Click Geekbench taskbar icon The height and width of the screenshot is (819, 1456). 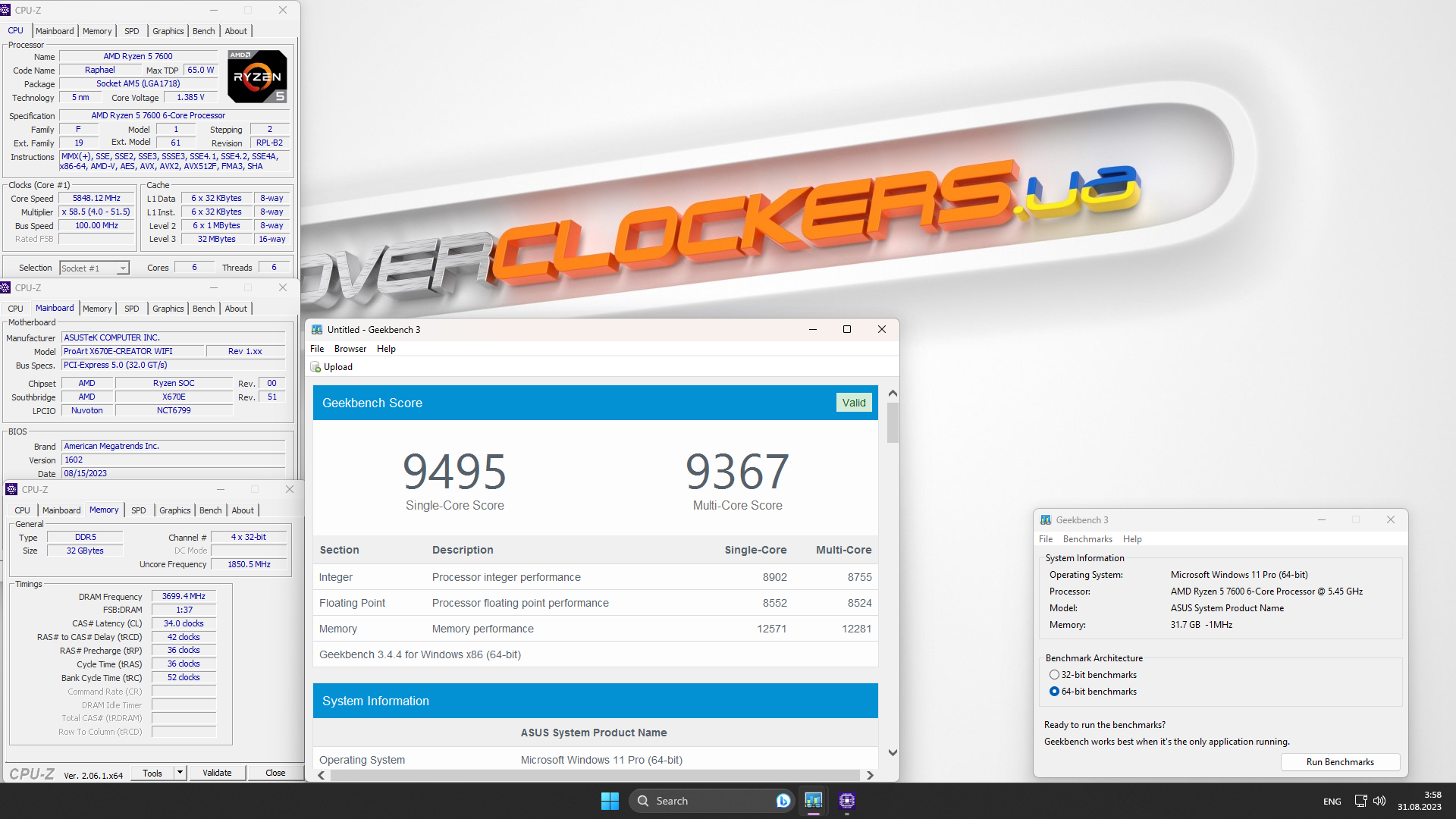814,801
